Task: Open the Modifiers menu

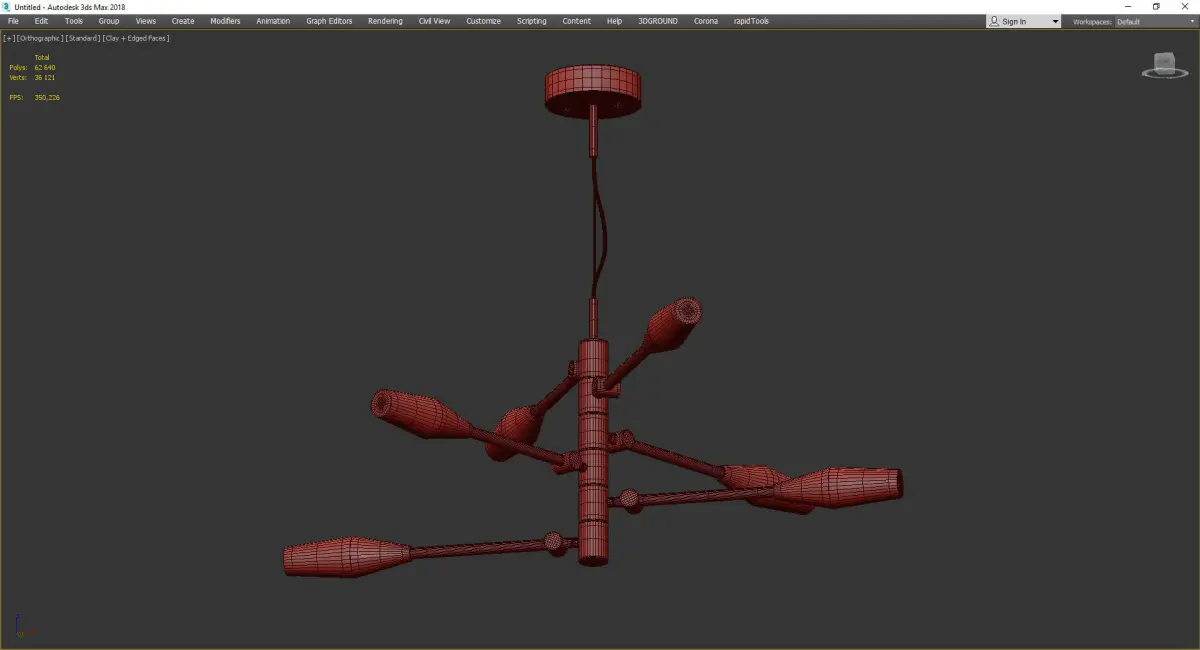Action: coord(225,21)
